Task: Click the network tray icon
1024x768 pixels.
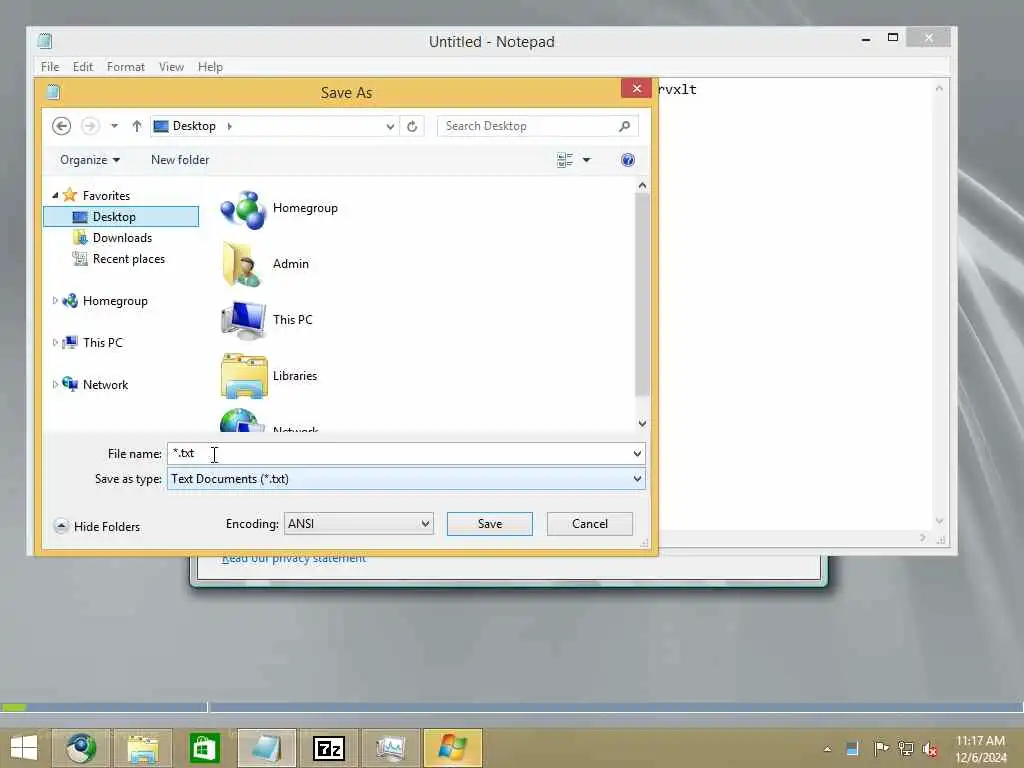Action: pyautogui.click(x=905, y=748)
